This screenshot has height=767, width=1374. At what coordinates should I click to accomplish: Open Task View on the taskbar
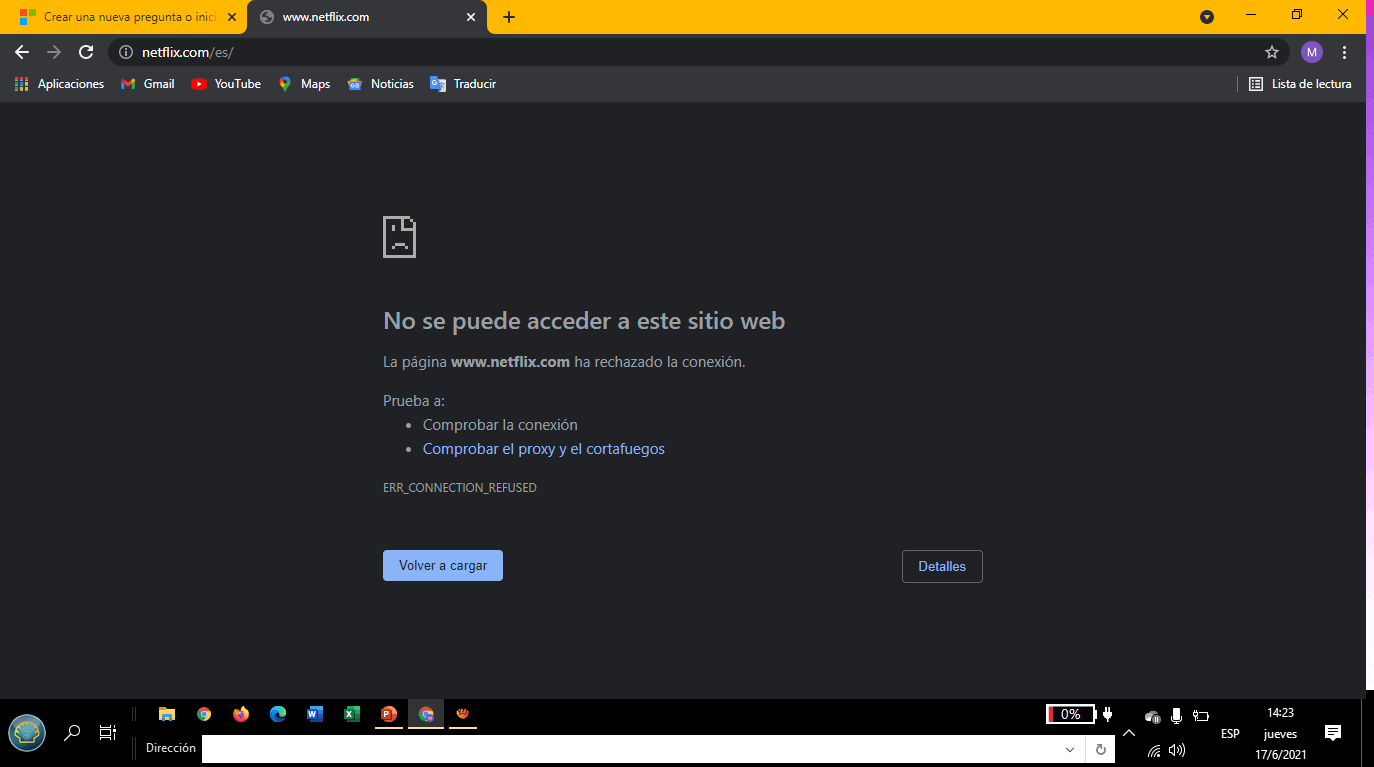point(108,733)
